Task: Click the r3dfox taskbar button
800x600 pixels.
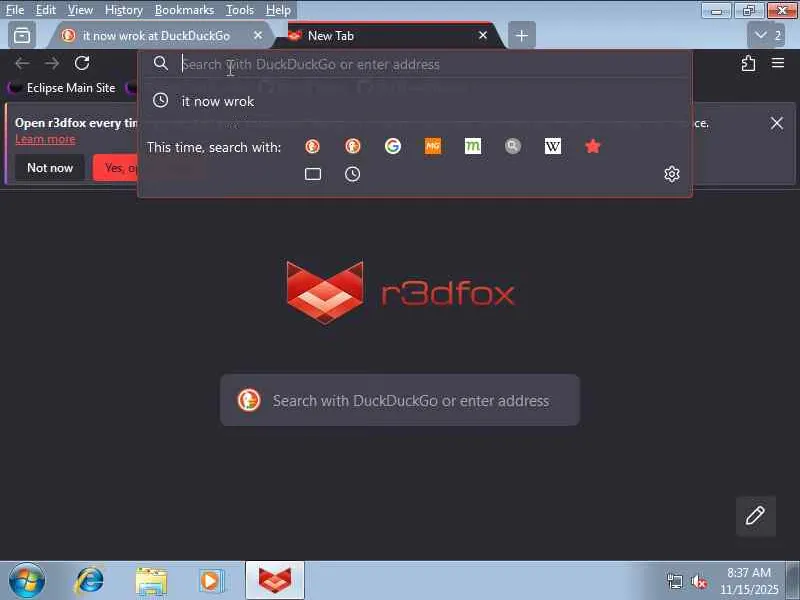Action: point(274,581)
